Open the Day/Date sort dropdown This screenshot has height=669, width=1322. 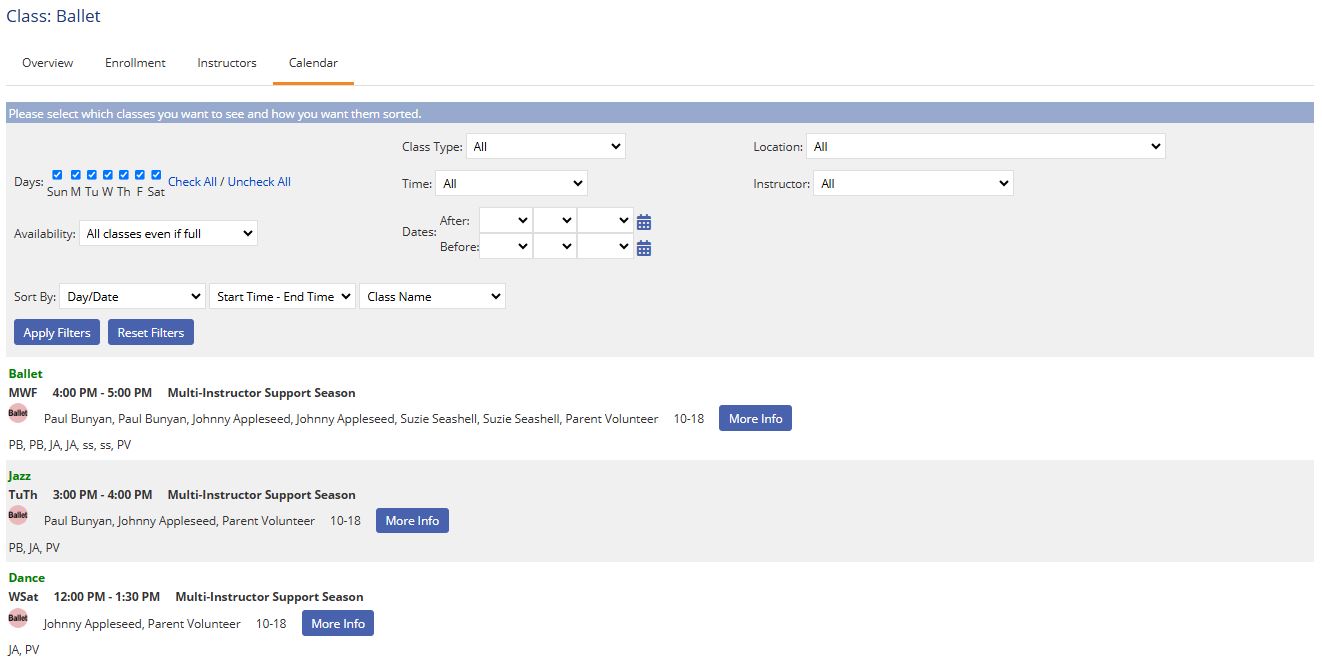pos(132,297)
